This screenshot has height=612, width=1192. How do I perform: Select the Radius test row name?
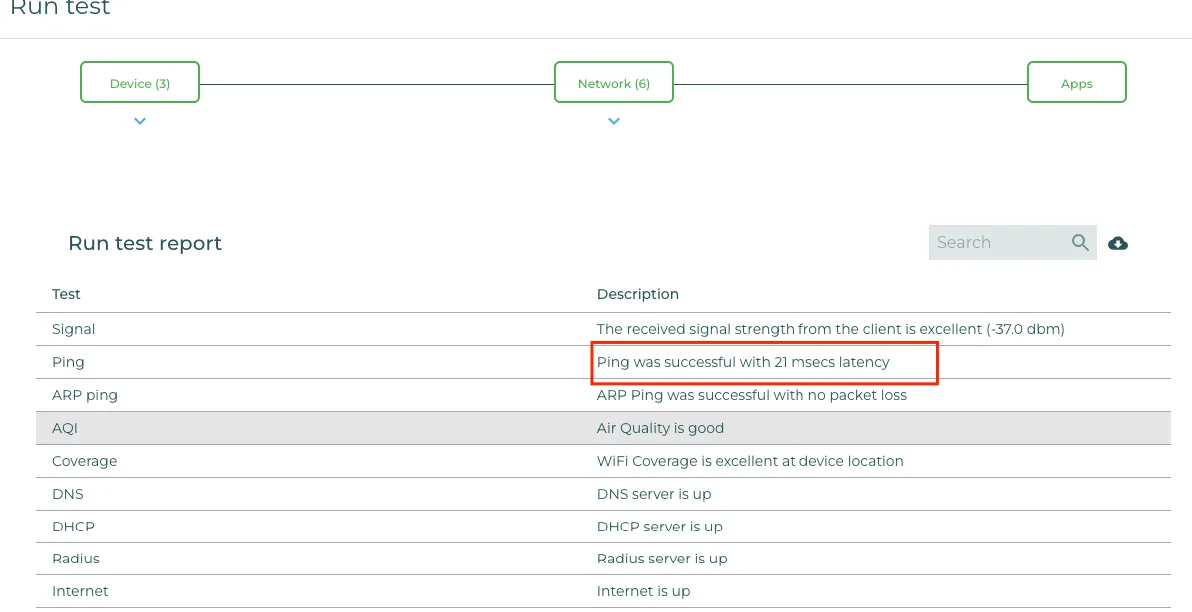pos(76,558)
